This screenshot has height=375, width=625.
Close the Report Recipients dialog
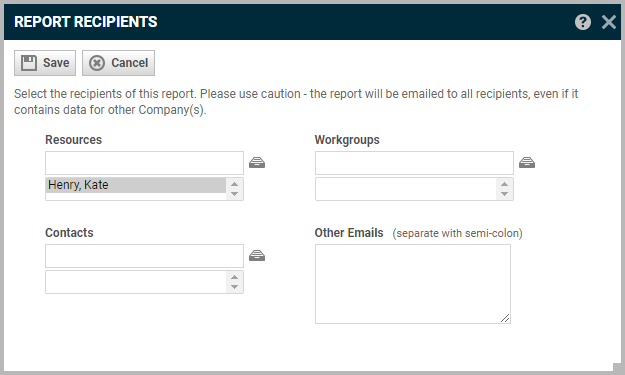tap(609, 22)
